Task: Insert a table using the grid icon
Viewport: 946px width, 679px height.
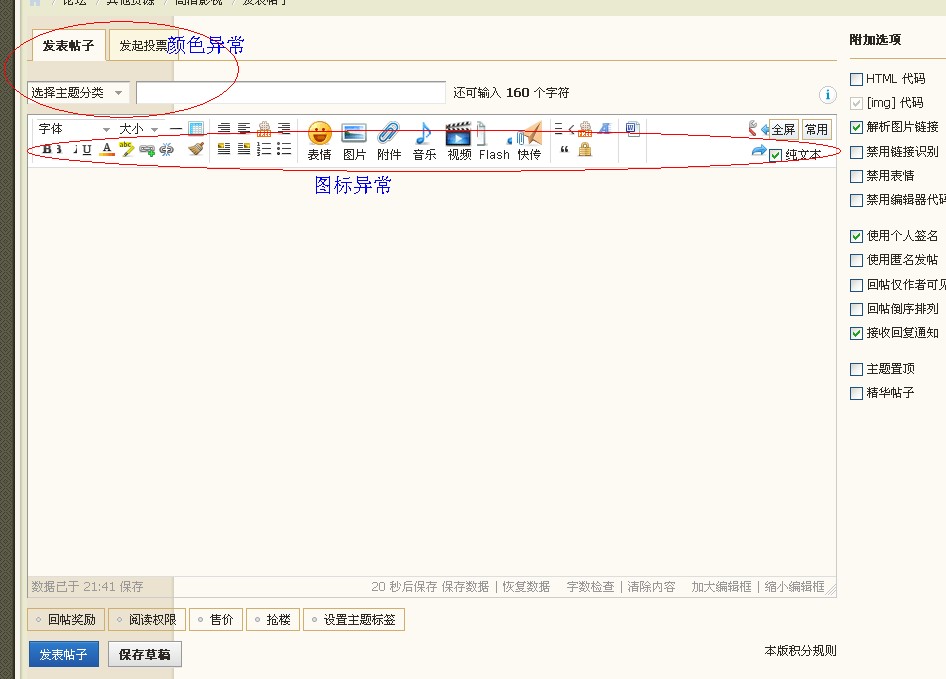Action: (x=195, y=128)
